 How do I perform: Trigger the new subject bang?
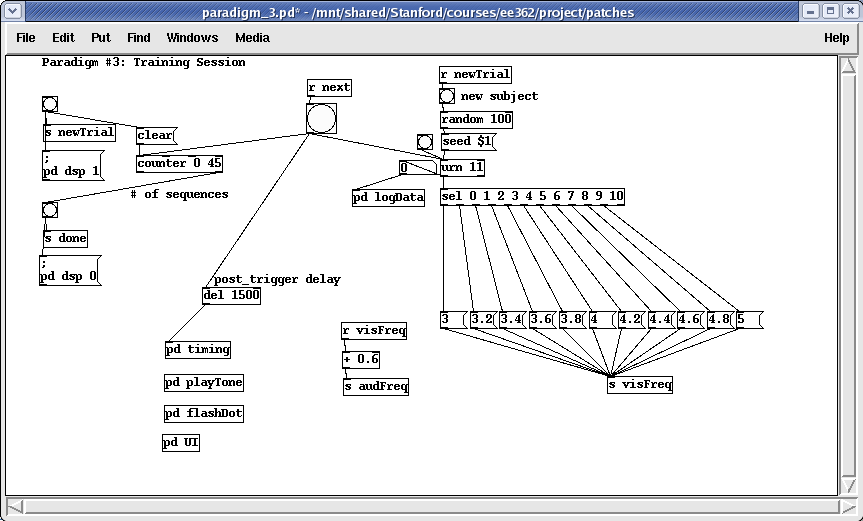tap(447, 97)
